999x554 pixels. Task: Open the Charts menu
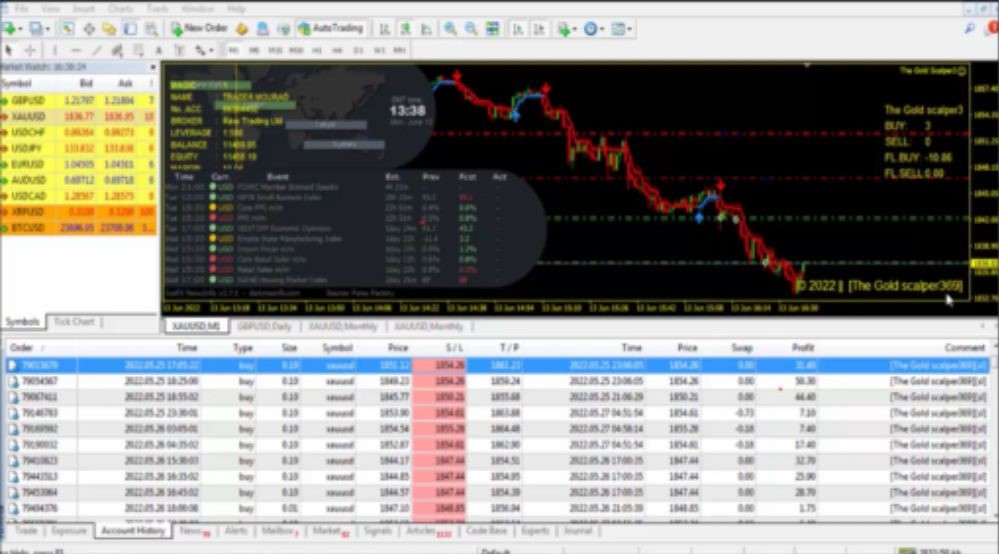coord(120,9)
